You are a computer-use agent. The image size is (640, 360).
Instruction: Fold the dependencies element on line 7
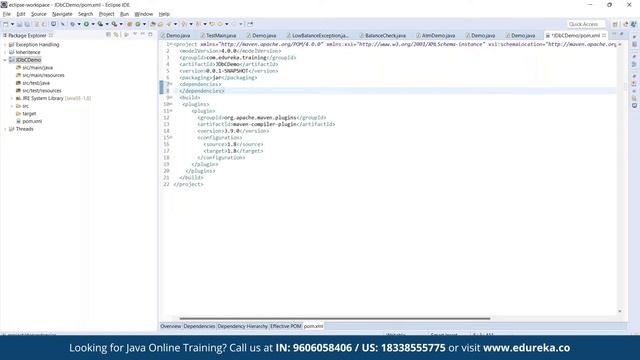click(x=171, y=84)
